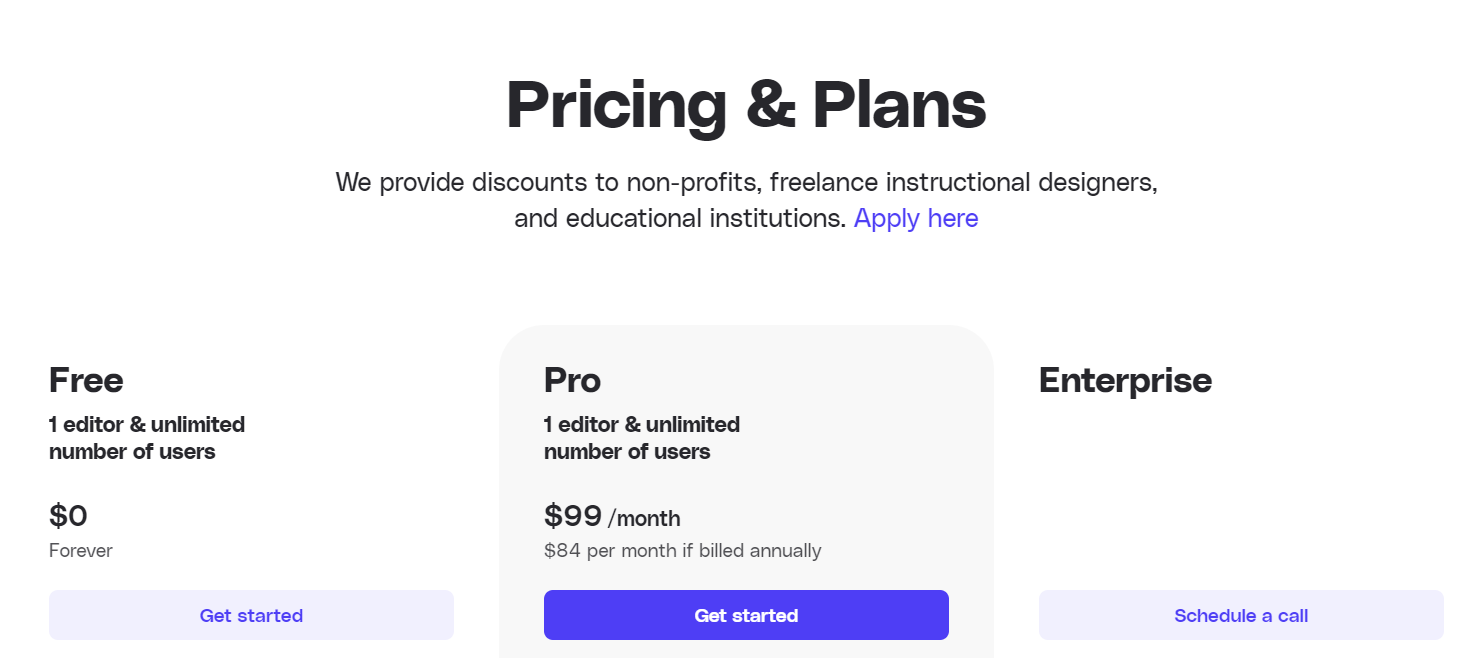1474x658 pixels.
Task: Click the Forever label below $0
Action: click(81, 550)
